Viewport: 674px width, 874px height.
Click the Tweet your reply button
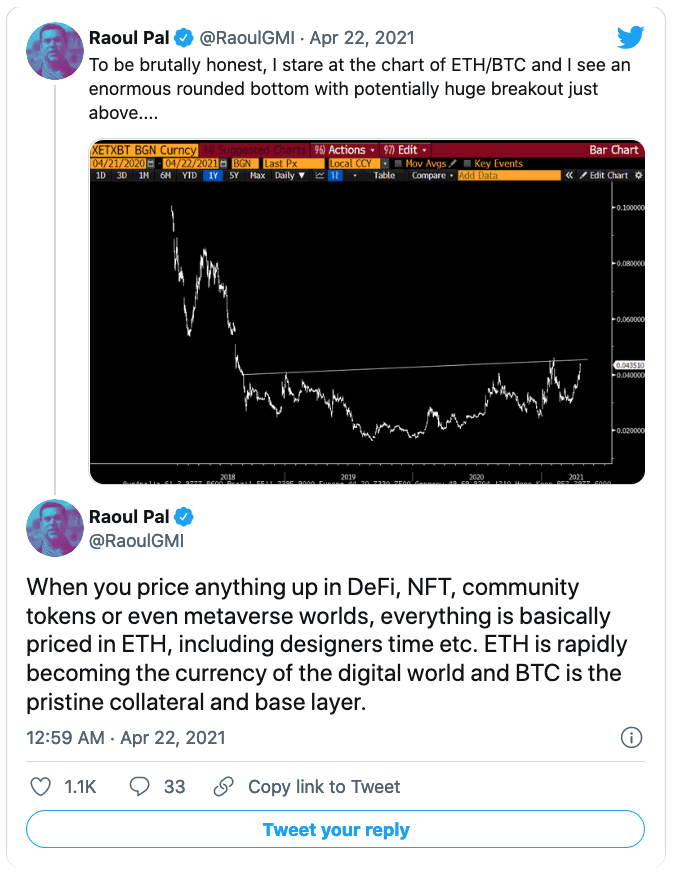[x=336, y=829]
